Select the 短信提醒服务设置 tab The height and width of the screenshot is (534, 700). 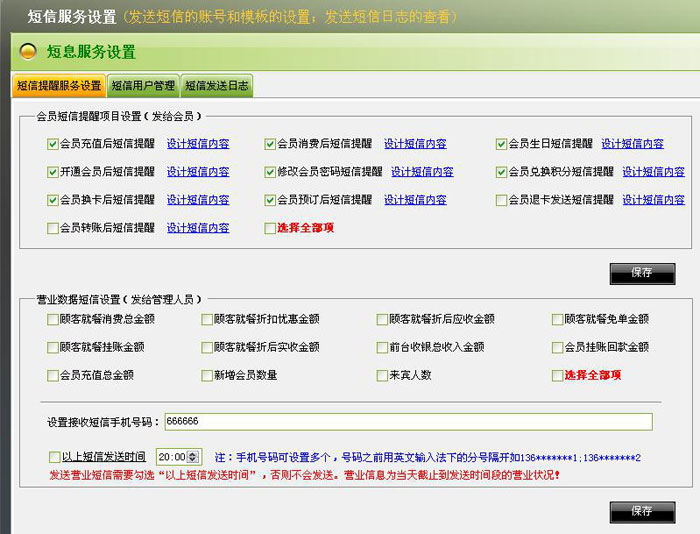point(59,86)
